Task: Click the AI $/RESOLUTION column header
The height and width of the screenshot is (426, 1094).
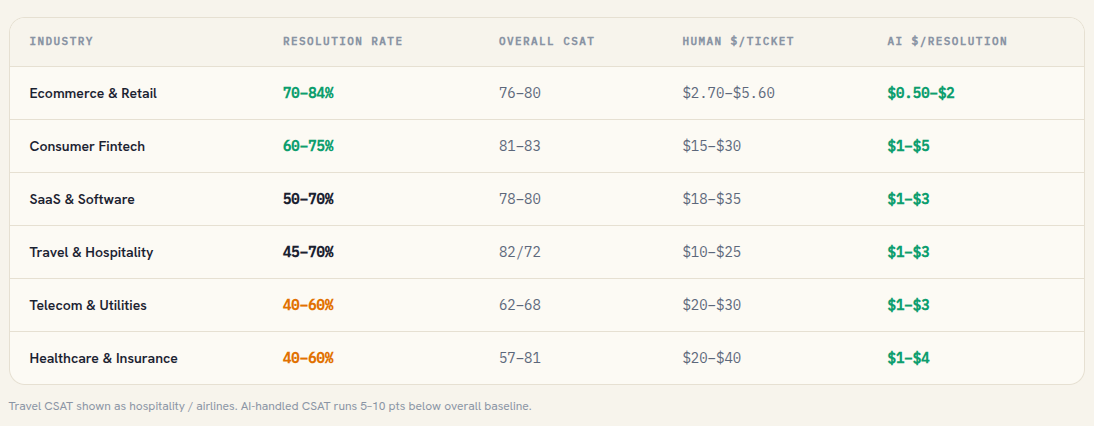Action: pos(947,41)
